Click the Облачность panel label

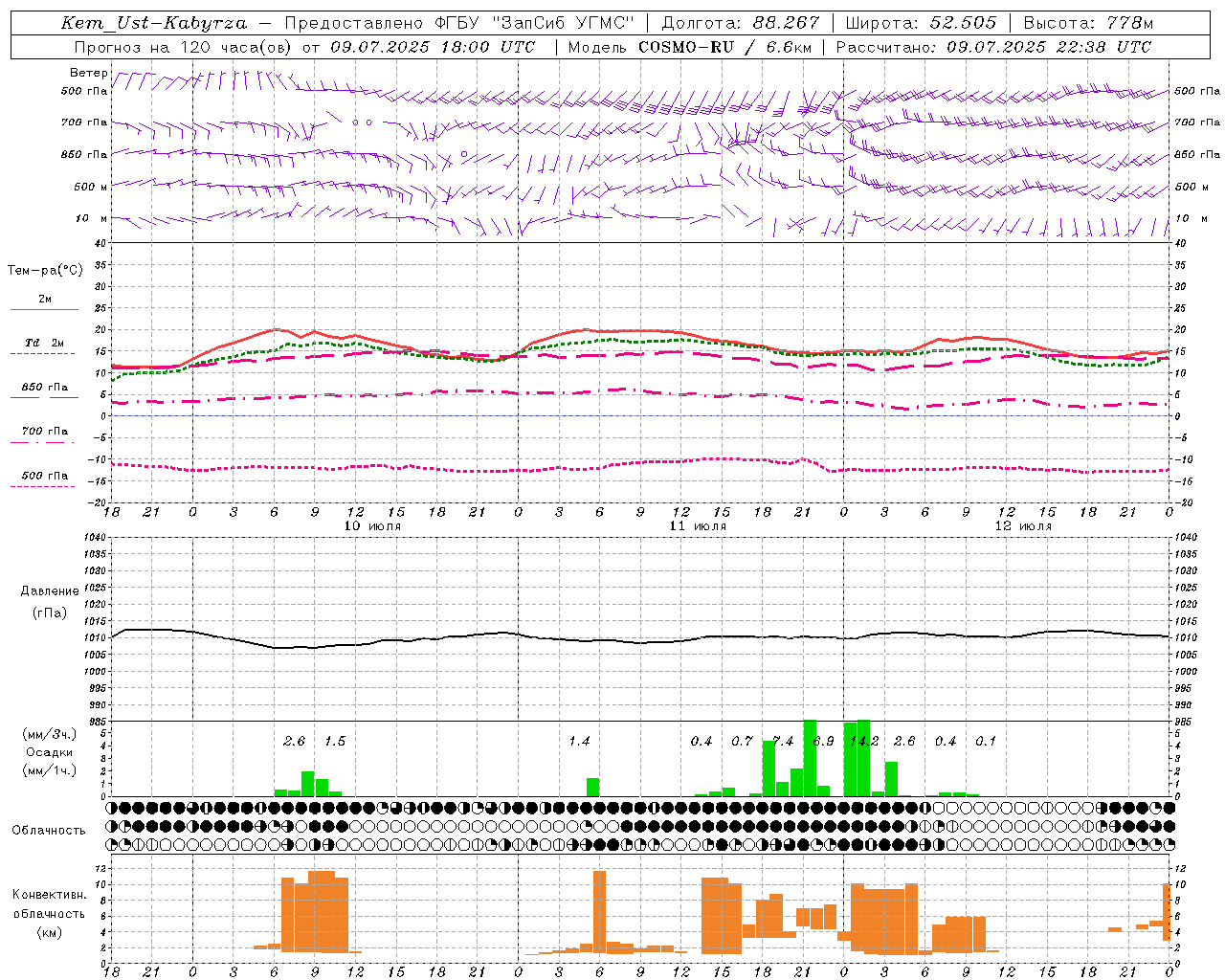[x=49, y=830]
